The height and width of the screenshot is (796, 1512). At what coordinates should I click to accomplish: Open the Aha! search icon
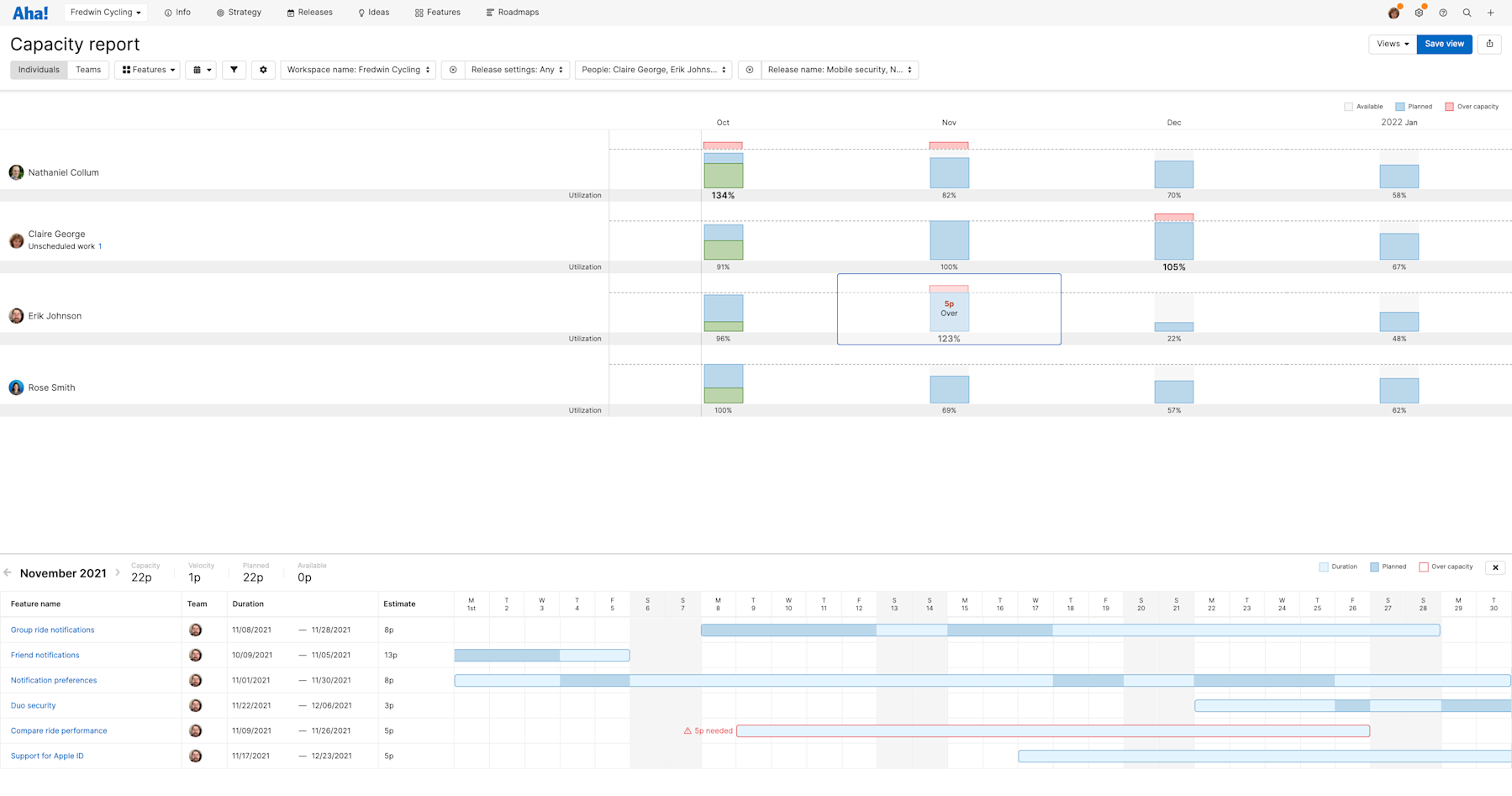(1467, 13)
